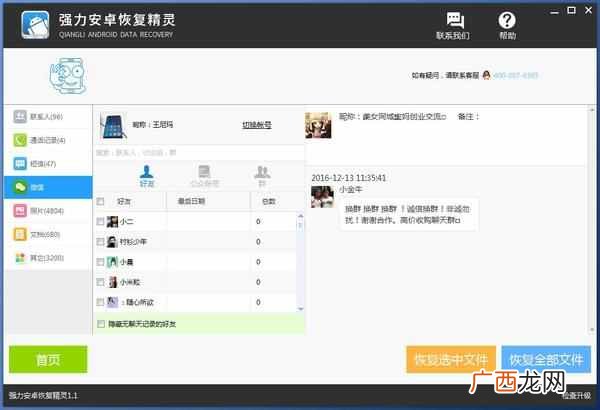
Task: Click the friend list scroll-up arrow
Action: [300, 216]
